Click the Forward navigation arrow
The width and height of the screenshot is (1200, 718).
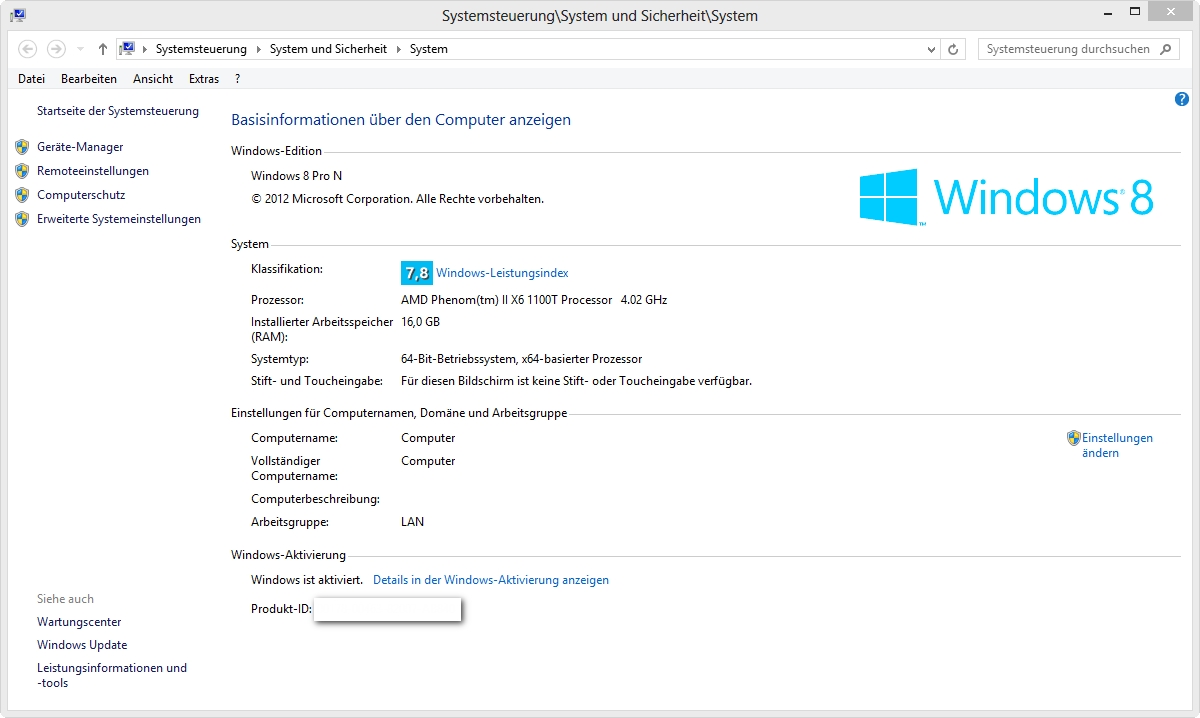[x=56, y=49]
